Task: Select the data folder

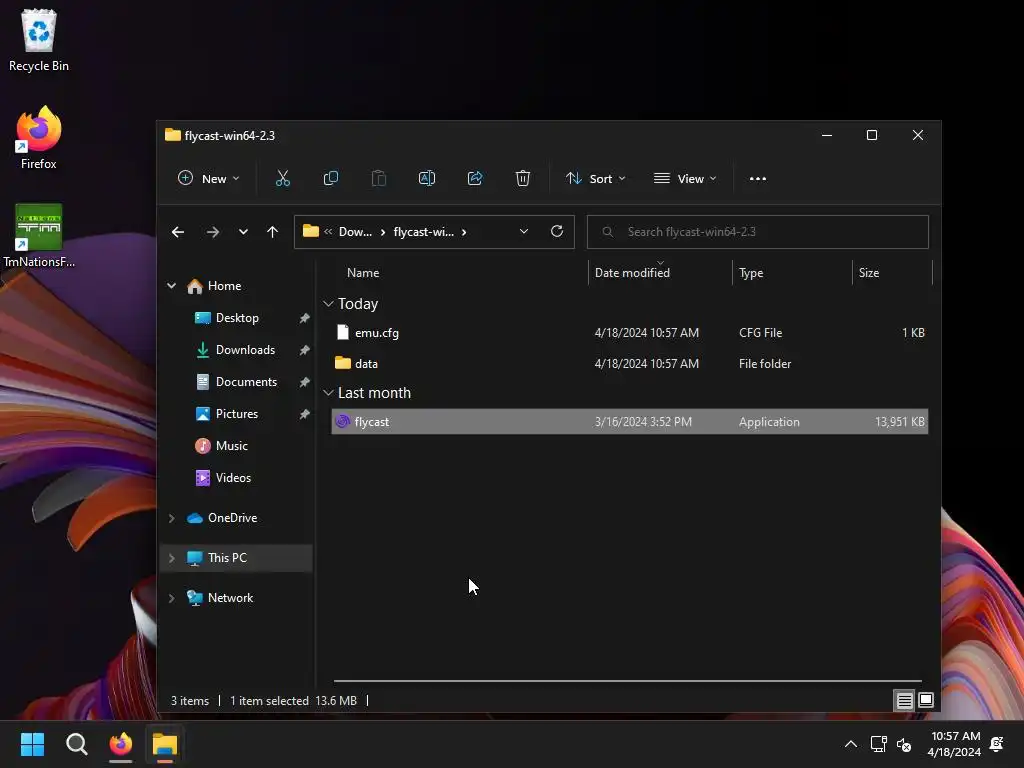Action: [630, 363]
